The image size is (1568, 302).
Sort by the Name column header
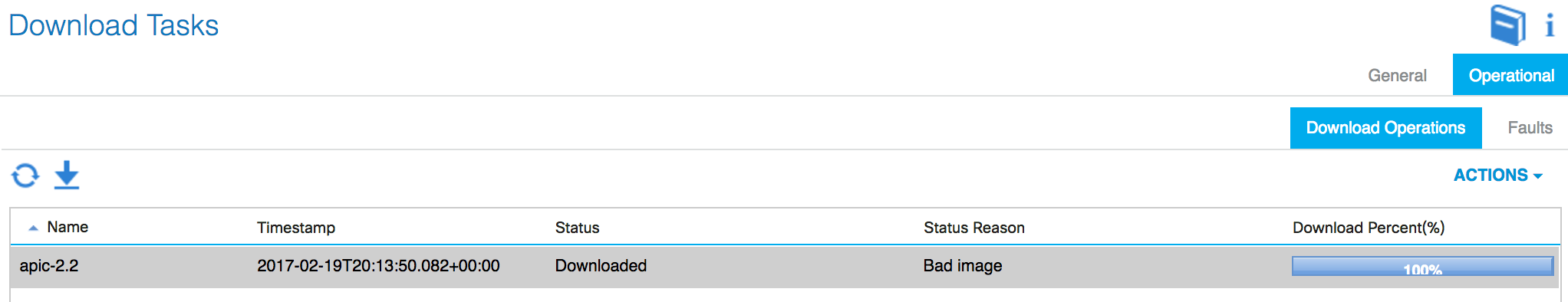[68, 227]
